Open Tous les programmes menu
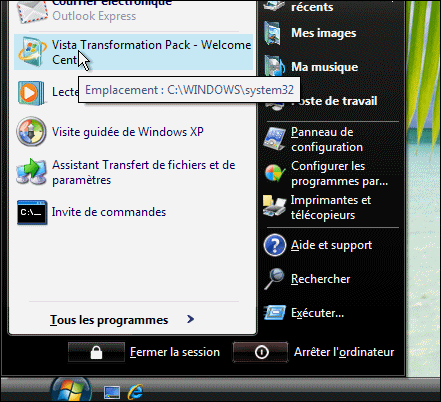 coord(109,320)
